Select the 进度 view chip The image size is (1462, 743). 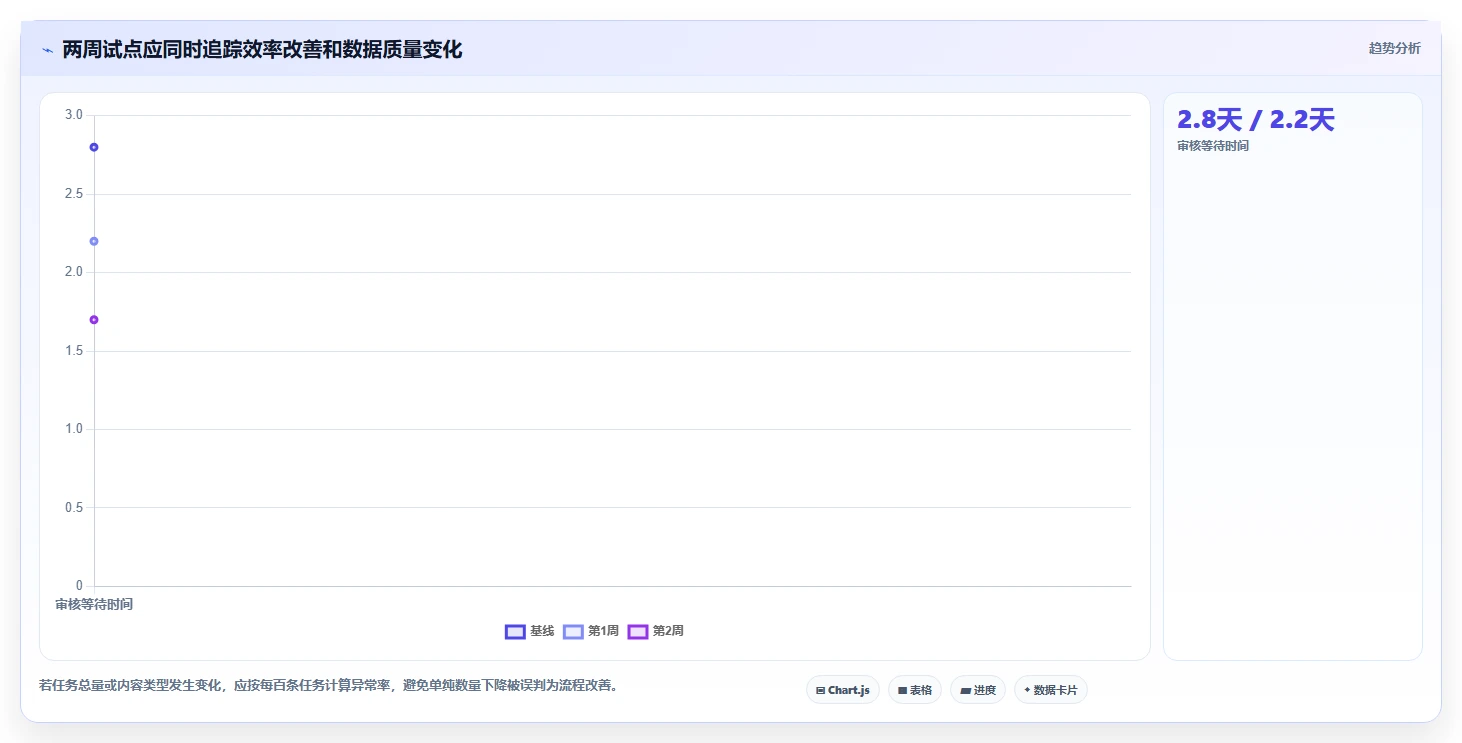coord(978,690)
